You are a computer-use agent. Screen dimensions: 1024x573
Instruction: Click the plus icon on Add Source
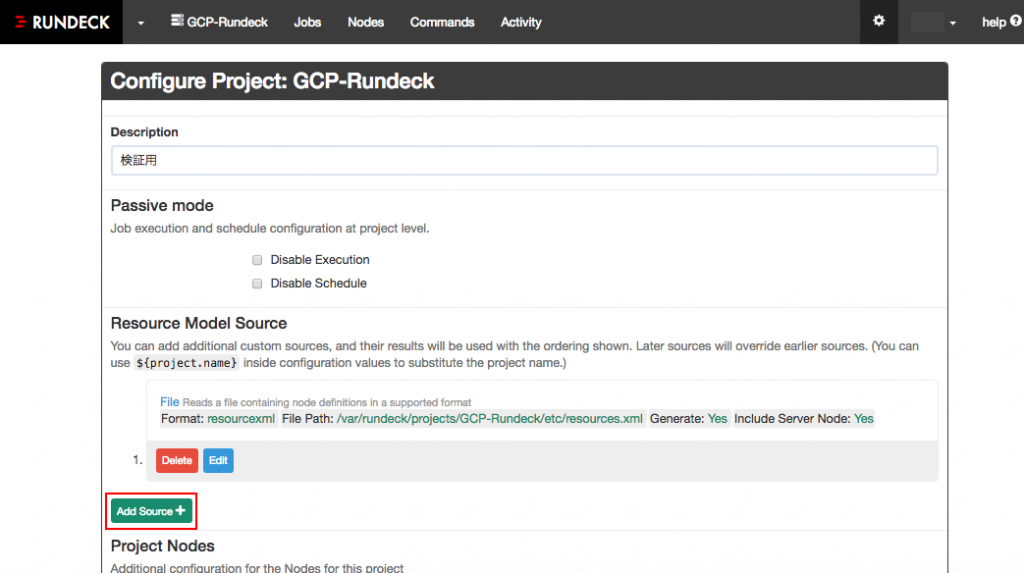coord(180,510)
